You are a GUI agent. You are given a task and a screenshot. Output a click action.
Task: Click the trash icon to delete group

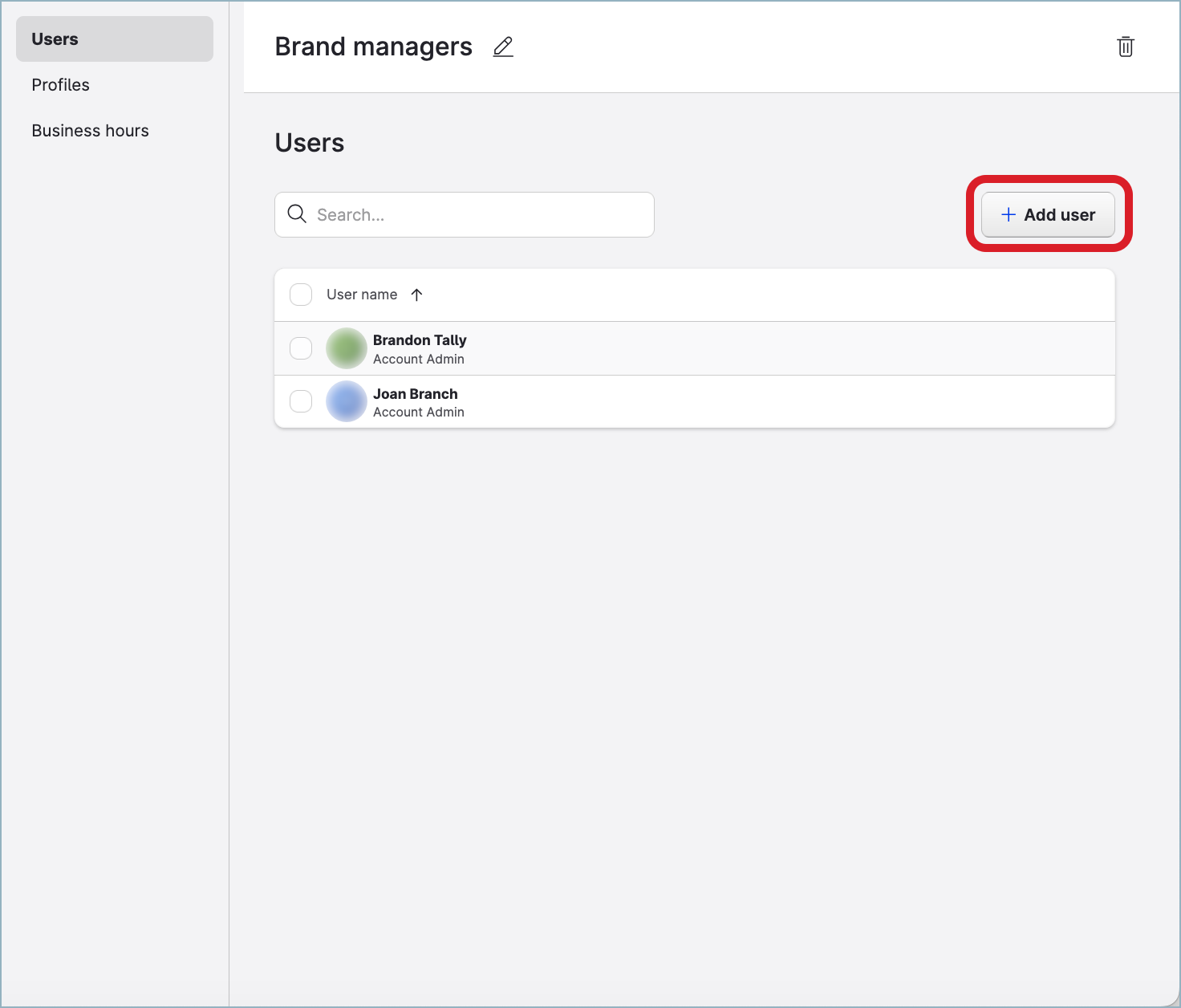point(1125,47)
